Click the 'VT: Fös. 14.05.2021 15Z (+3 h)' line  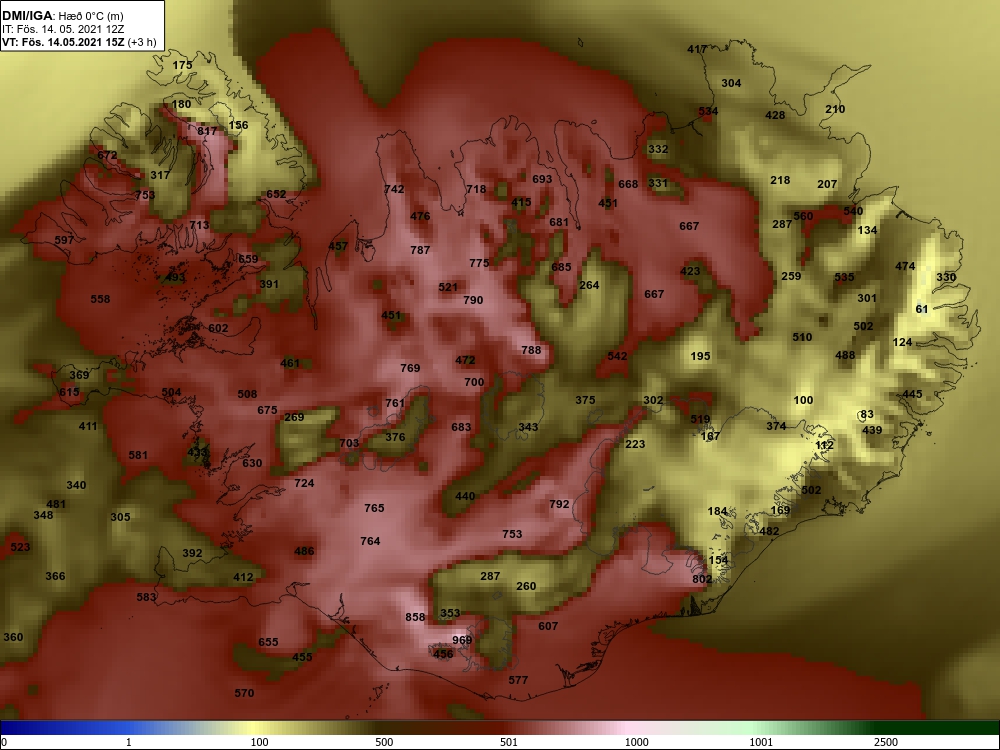[x=79, y=42]
